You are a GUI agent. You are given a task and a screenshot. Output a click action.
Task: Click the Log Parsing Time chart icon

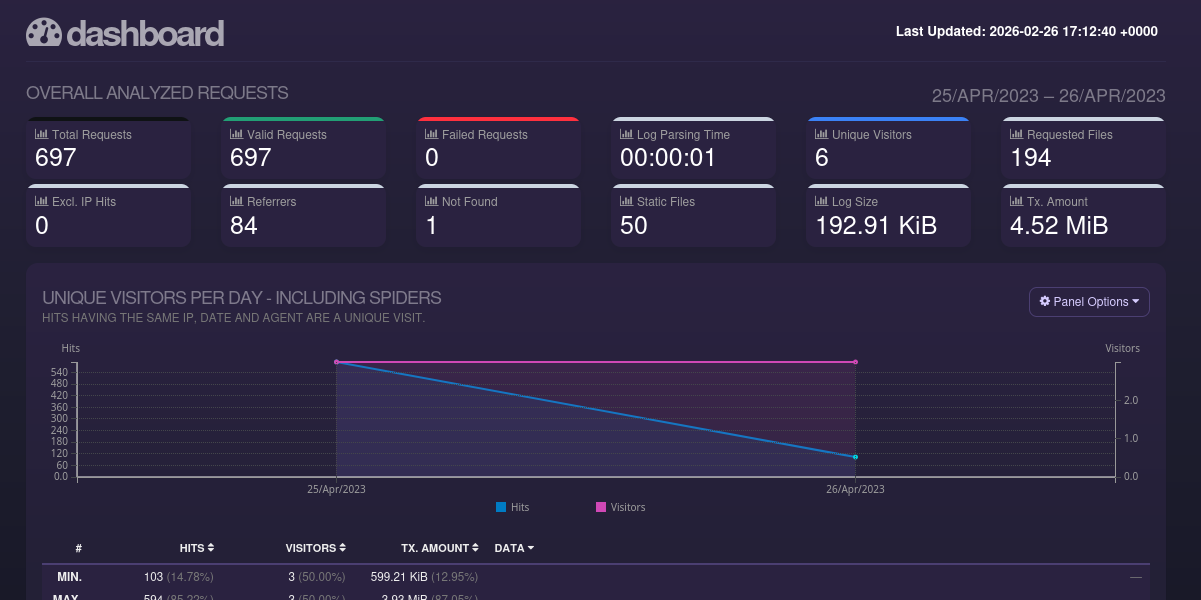[x=626, y=134]
